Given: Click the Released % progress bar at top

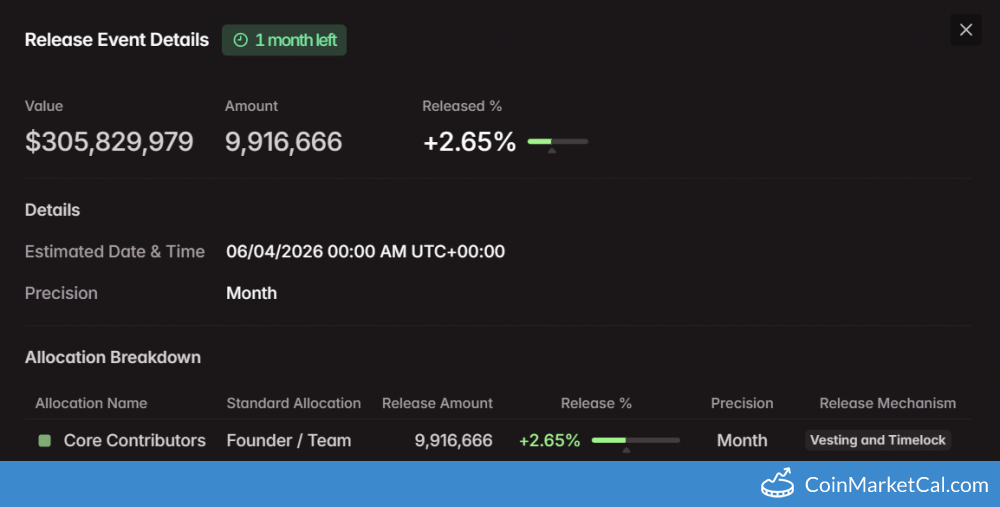Looking at the screenshot, I should click(x=557, y=142).
